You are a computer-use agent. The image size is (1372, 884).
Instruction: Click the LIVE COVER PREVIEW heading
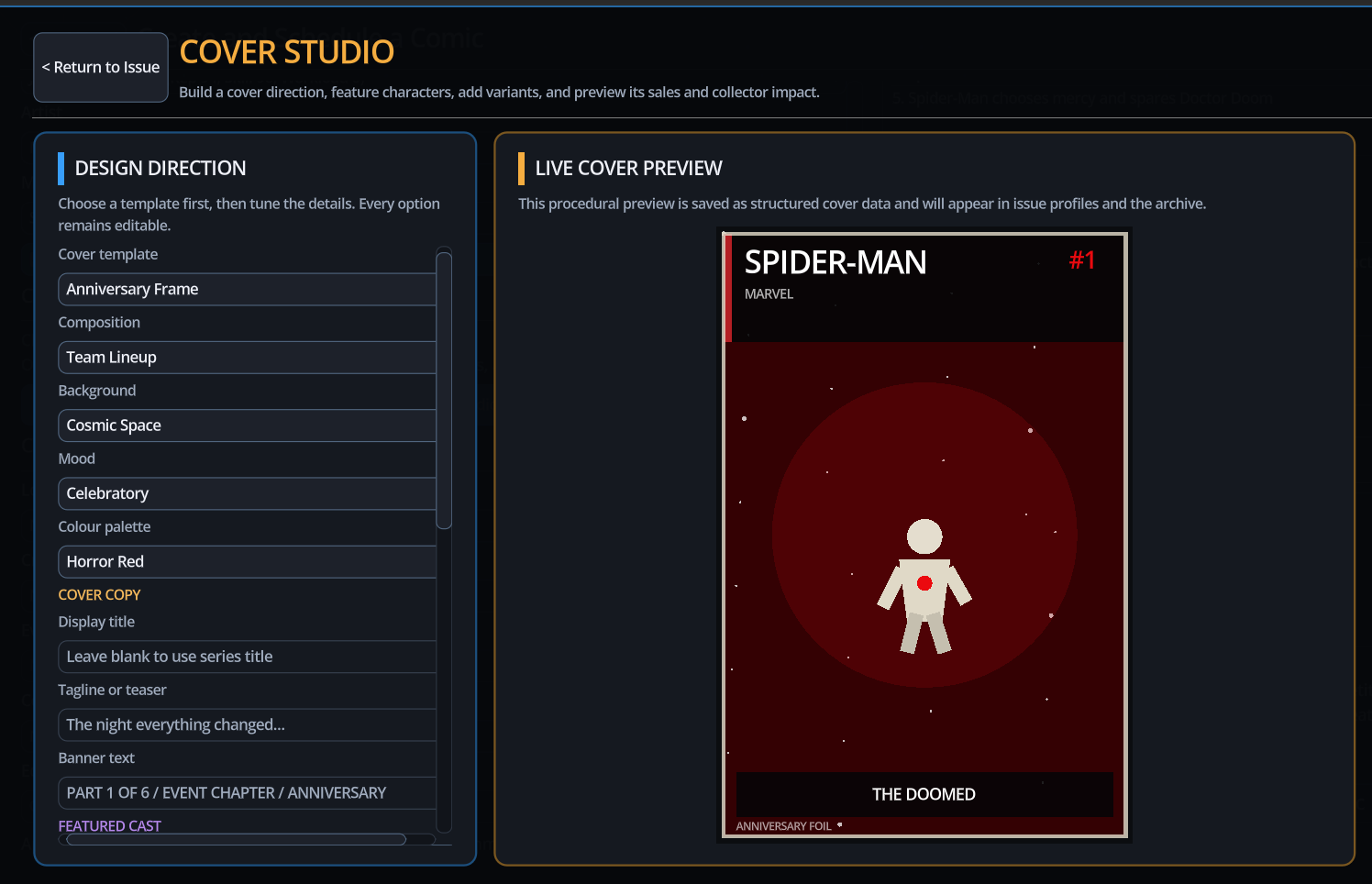tap(629, 168)
